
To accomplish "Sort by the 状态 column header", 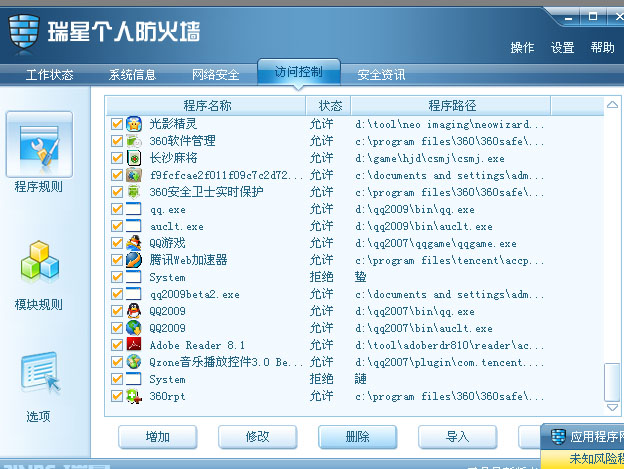I will coord(328,105).
